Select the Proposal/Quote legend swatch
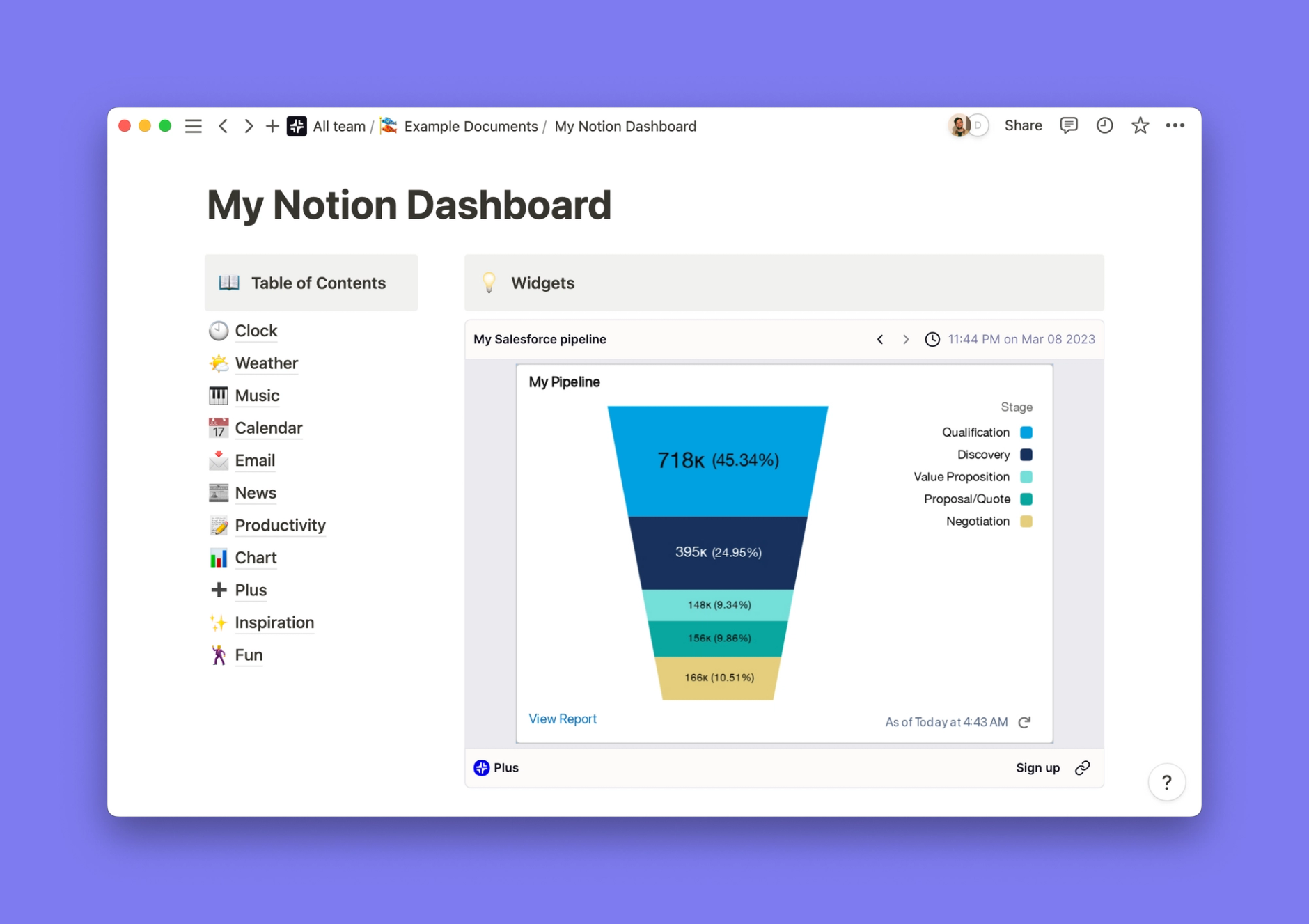 pos(1026,499)
